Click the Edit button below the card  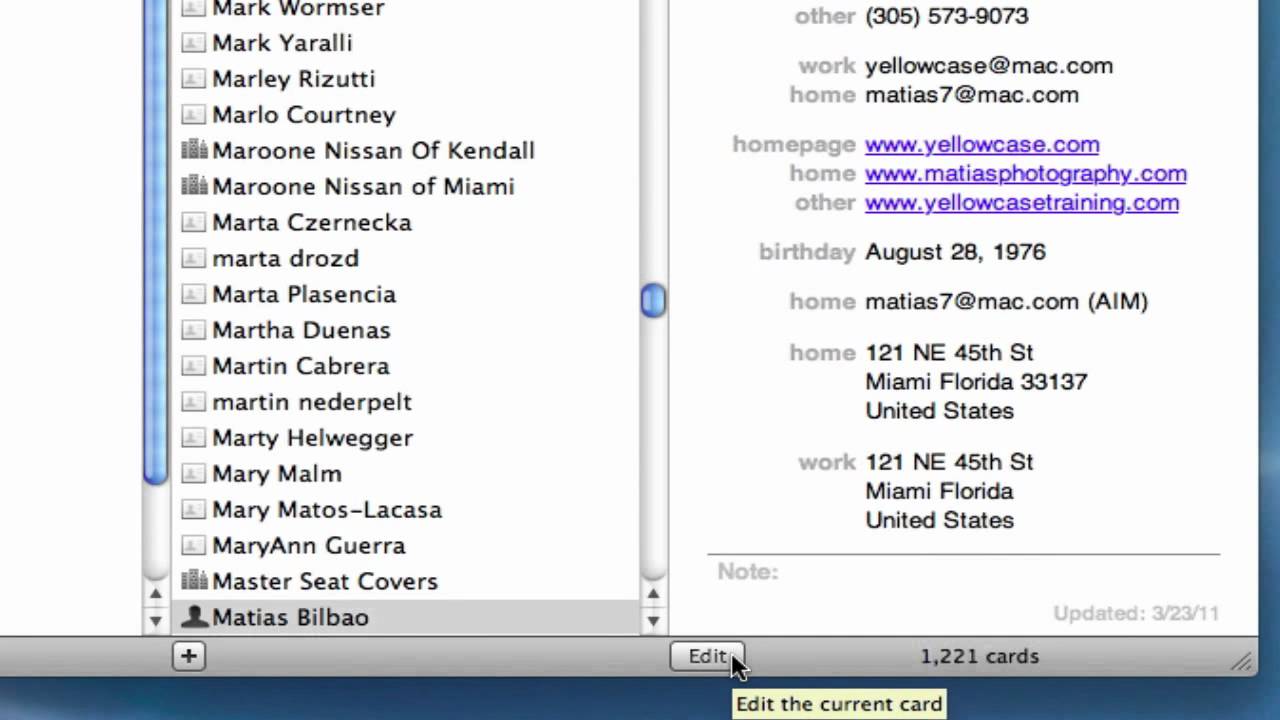tap(707, 656)
